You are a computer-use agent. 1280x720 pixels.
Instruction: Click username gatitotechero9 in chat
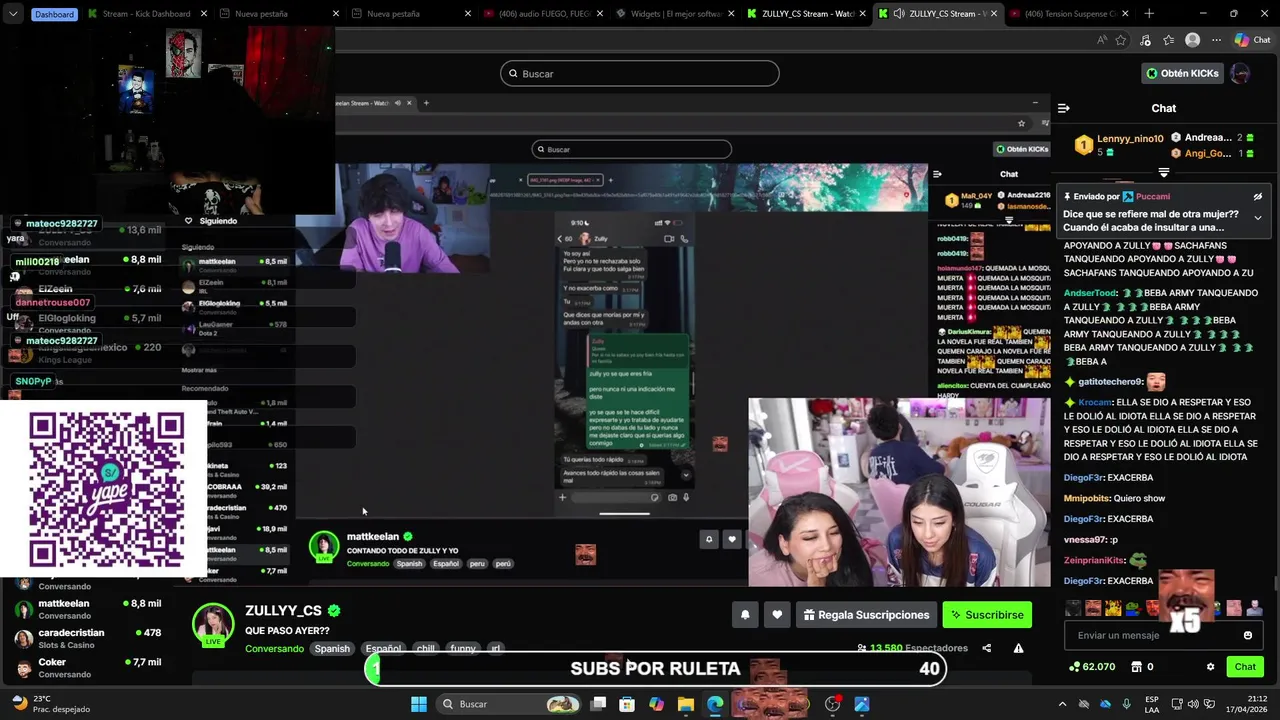click(1110, 382)
